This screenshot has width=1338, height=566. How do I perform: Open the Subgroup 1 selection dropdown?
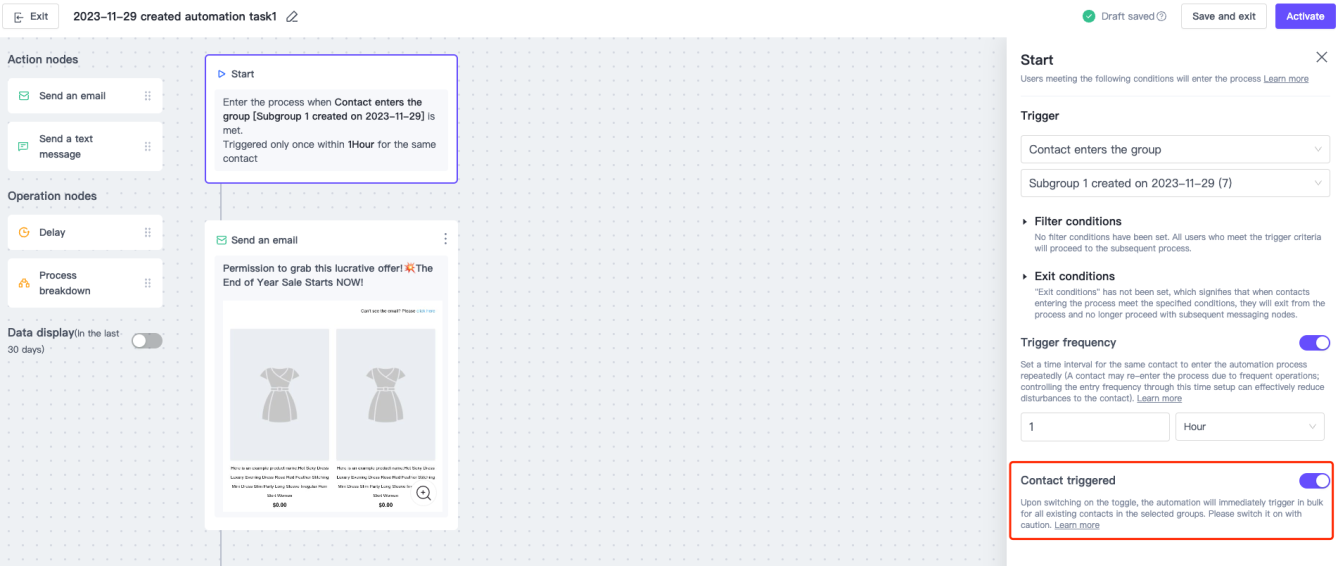[1175, 183]
